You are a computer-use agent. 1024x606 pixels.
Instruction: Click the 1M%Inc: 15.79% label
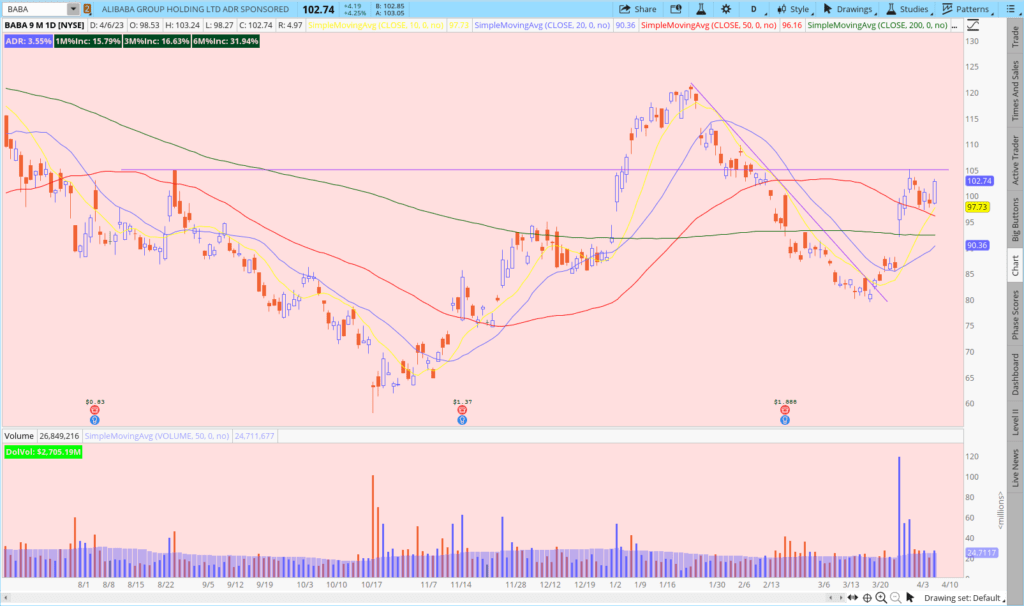[x=88, y=41]
